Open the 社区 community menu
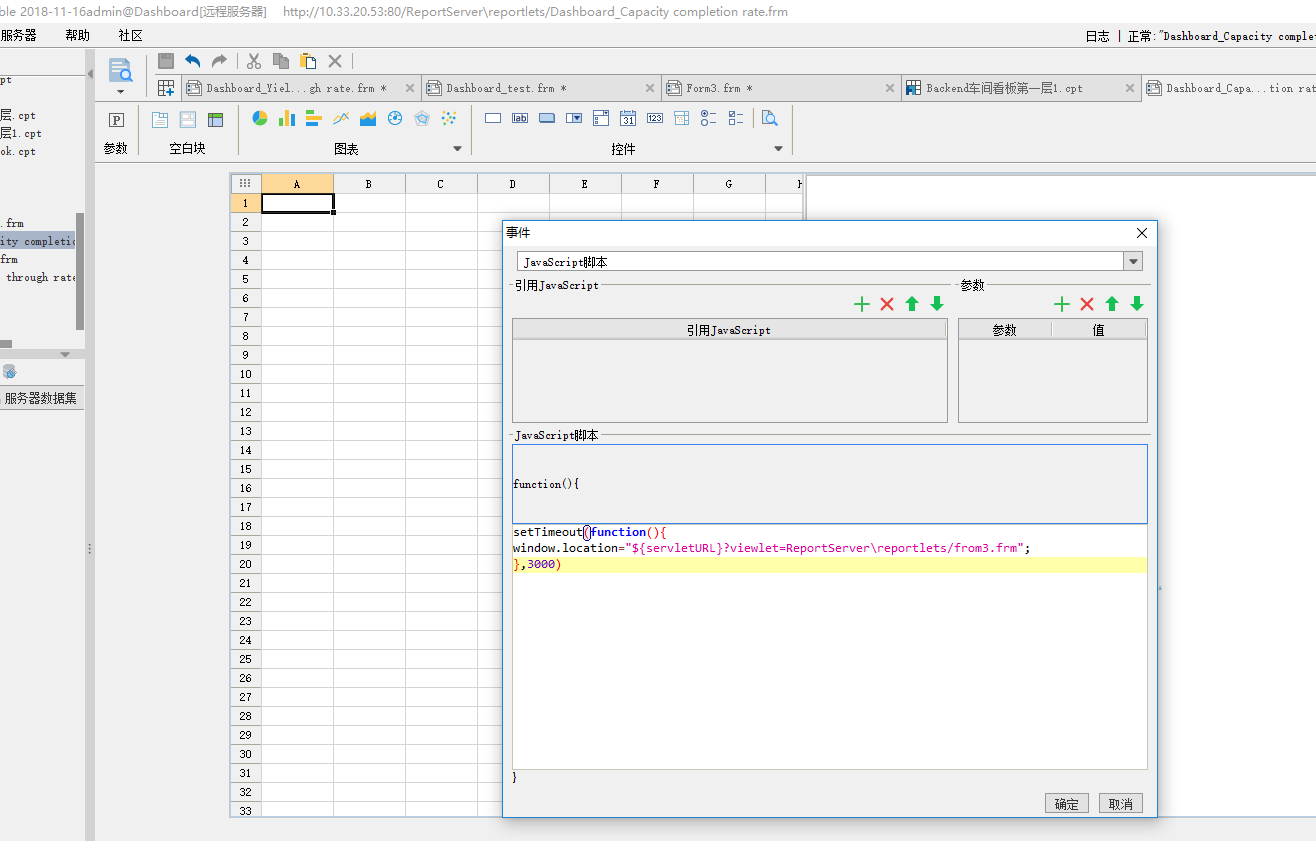 130,35
